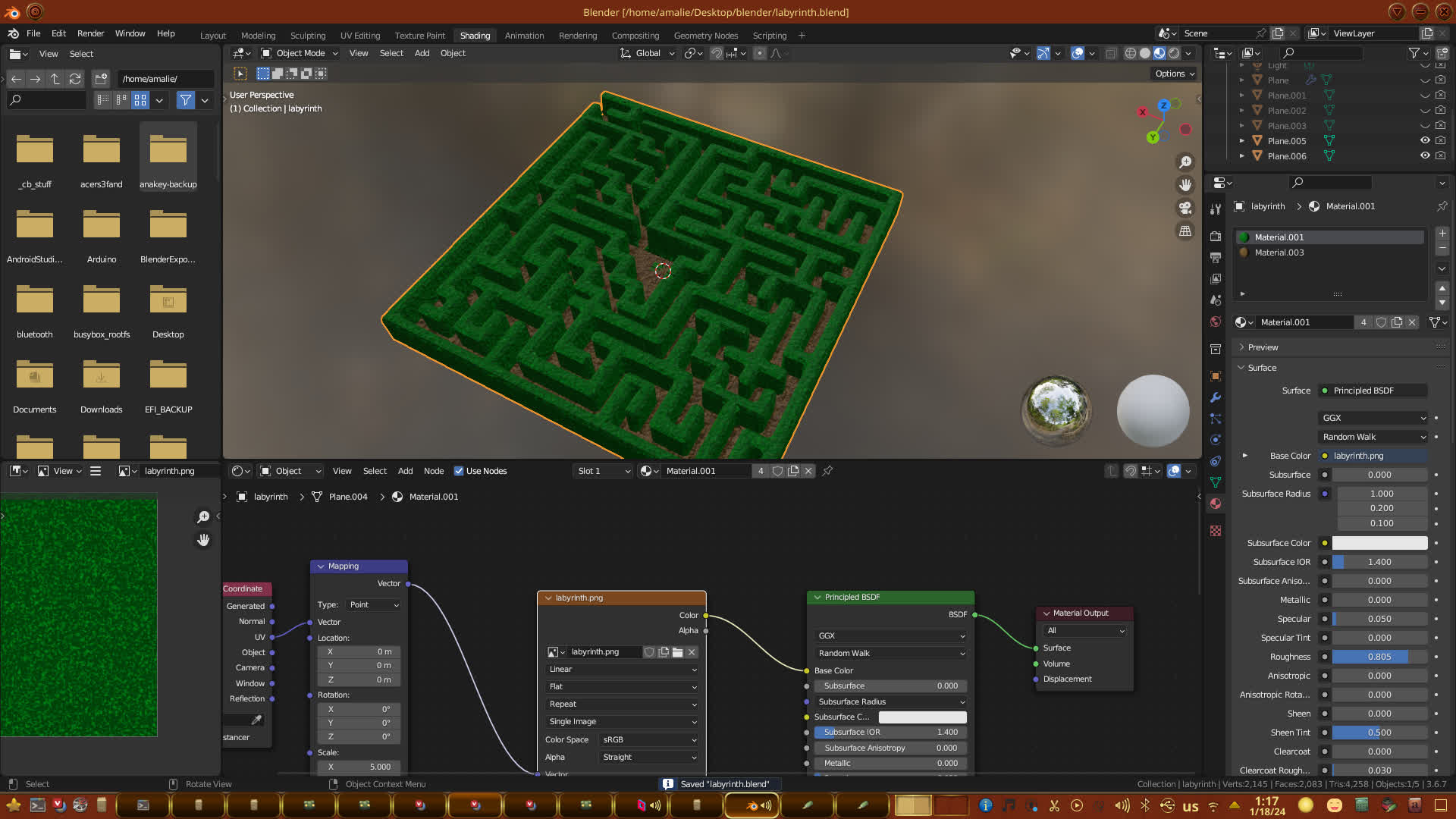Toggle perspective/orthographic grid icon

(1185, 231)
